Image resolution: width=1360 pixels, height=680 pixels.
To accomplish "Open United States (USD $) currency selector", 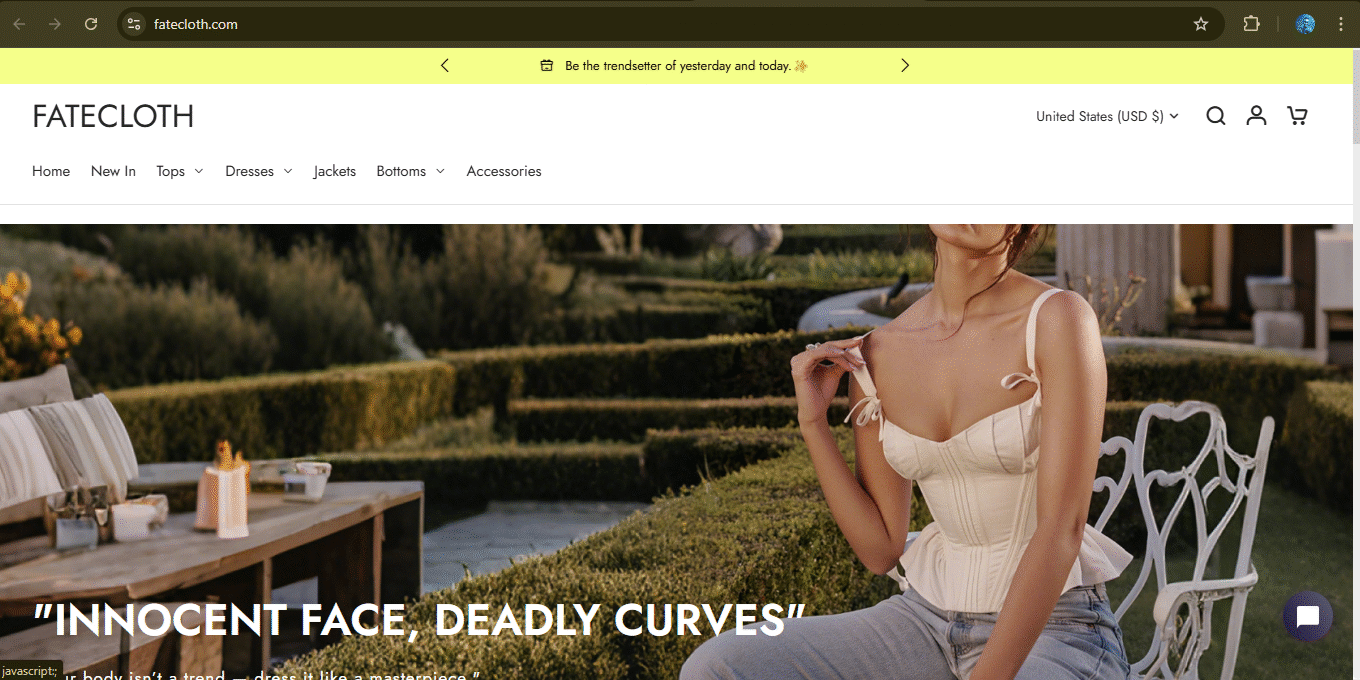I will pyautogui.click(x=1107, y=116).
